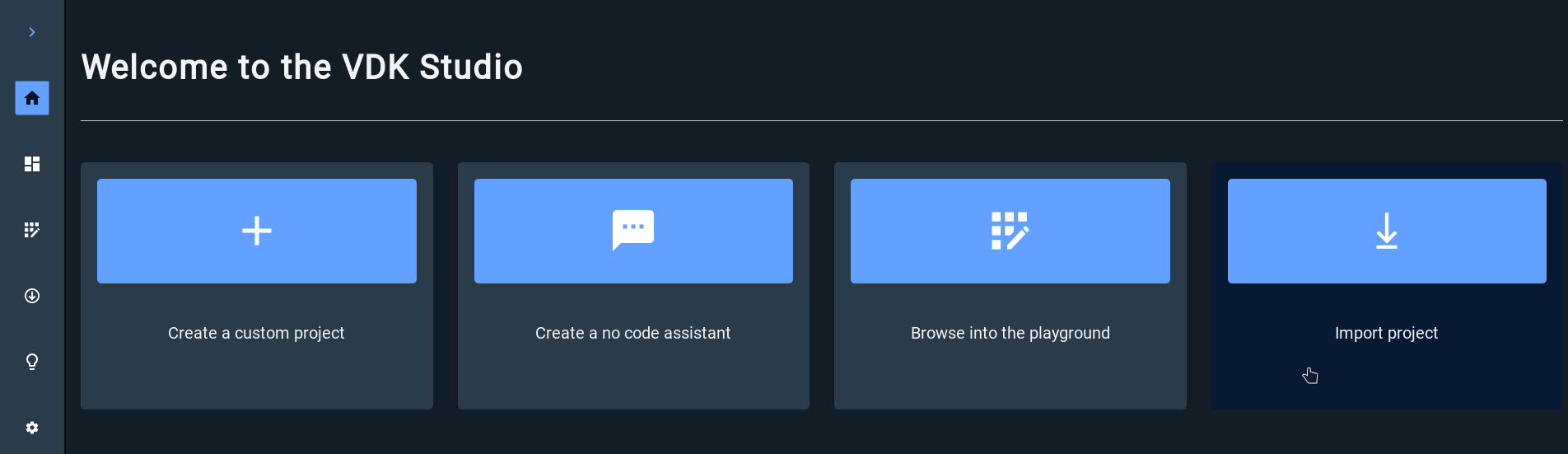
Task: Open the settings gear in the sidebar
Action: (x=32, y=428)
